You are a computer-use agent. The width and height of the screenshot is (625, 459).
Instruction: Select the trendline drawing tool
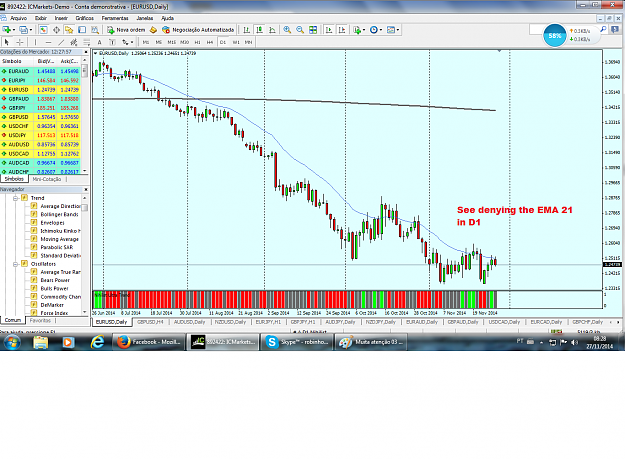coord(61,42)
